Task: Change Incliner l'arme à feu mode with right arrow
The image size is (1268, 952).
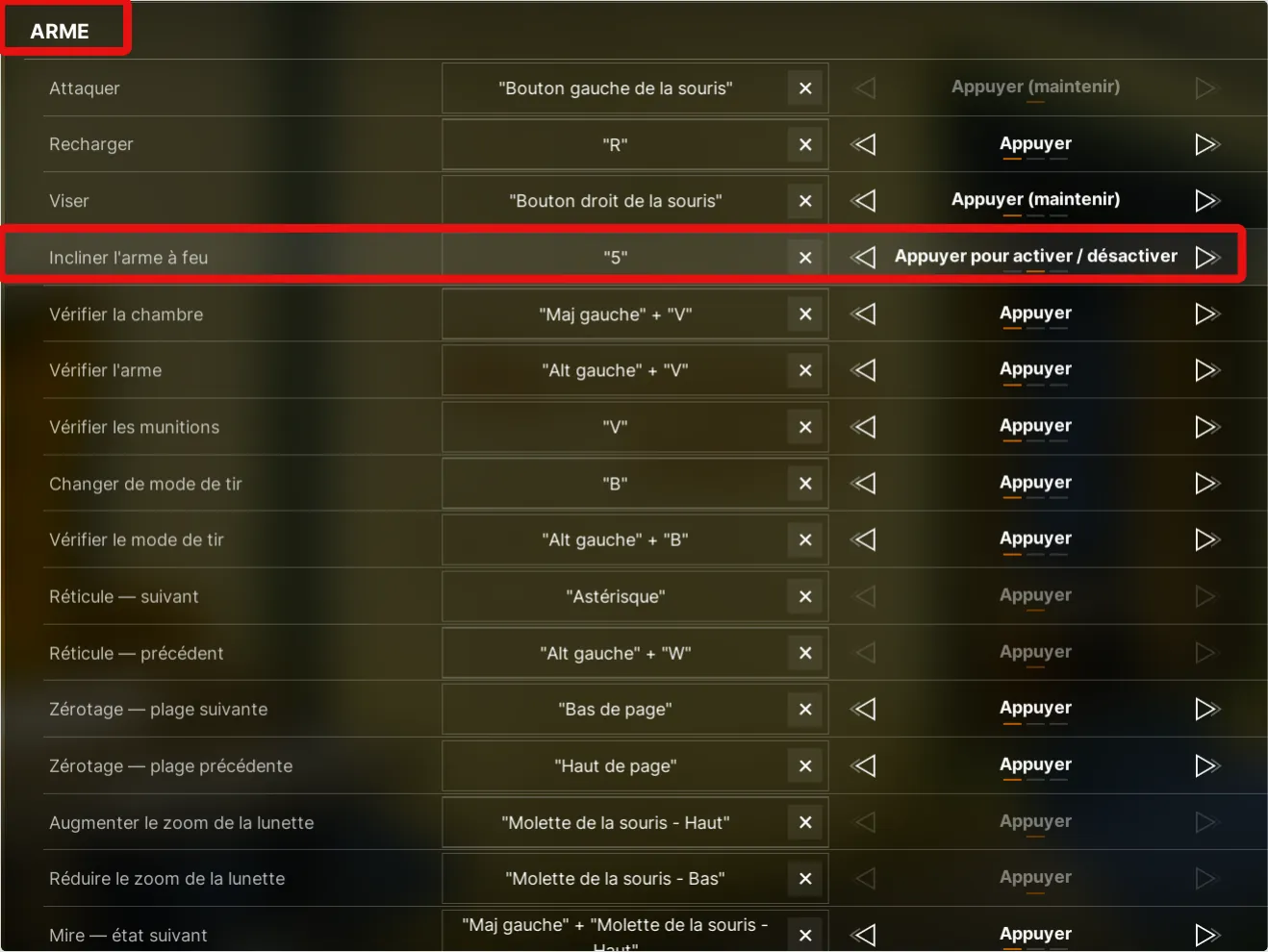Action: tap(1206, 257)
